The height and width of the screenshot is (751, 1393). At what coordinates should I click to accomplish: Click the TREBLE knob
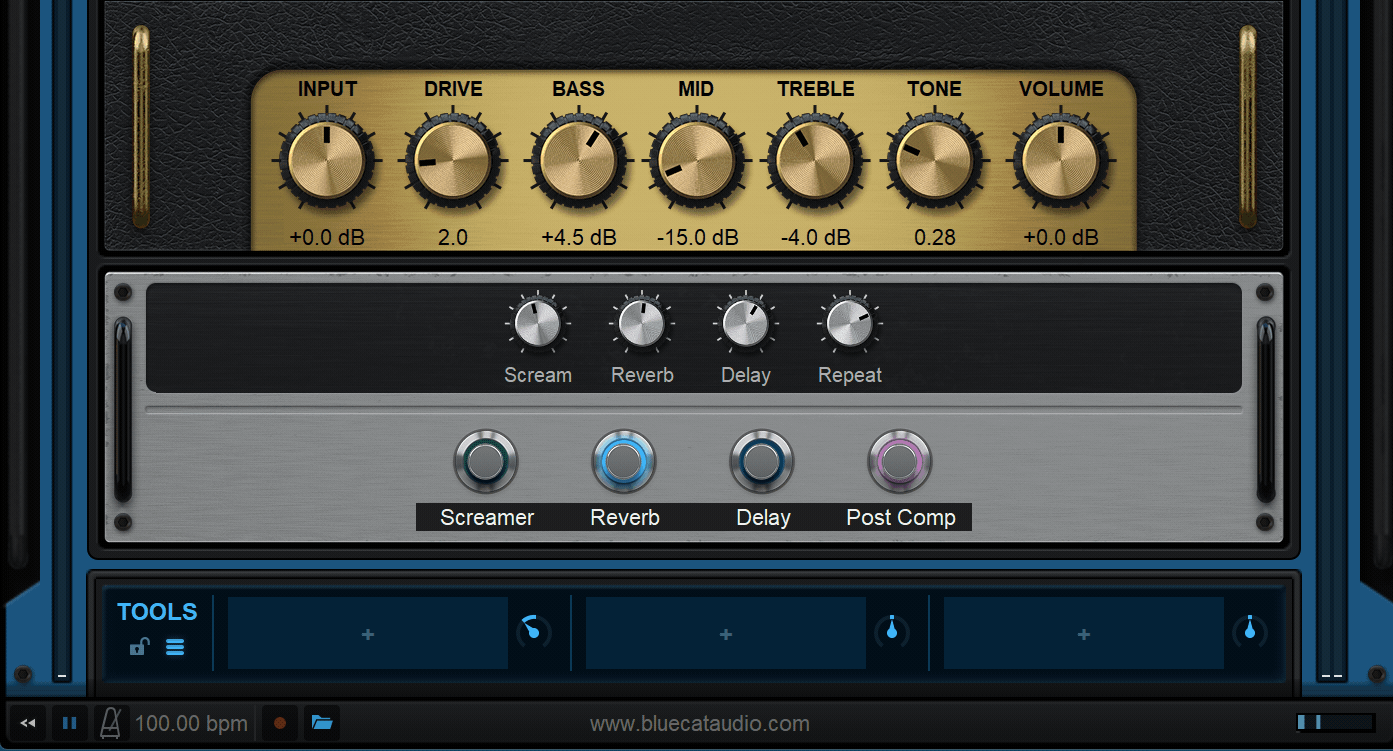tap(815, 161)
